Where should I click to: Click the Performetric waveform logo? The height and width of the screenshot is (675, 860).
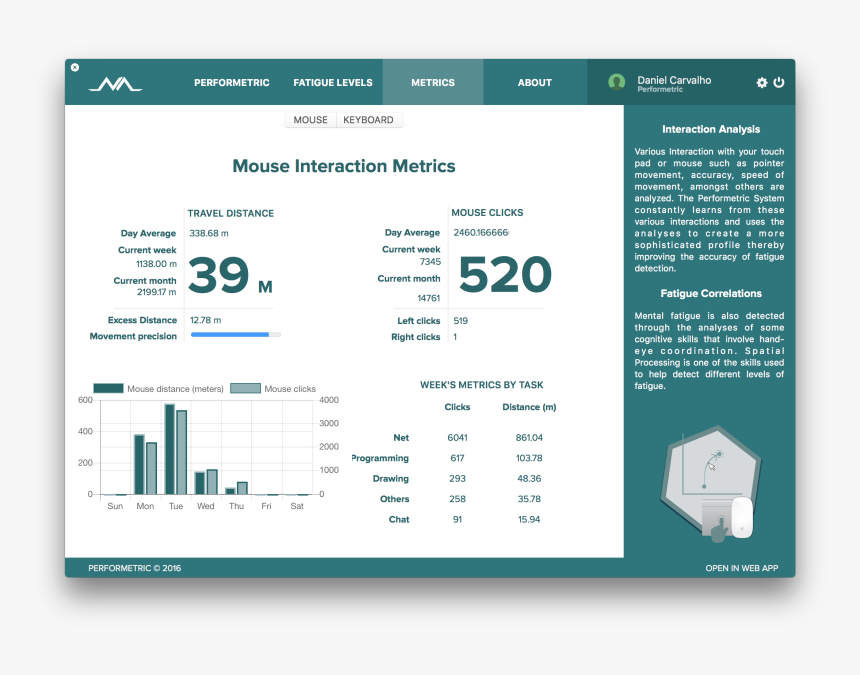(115, 84)
